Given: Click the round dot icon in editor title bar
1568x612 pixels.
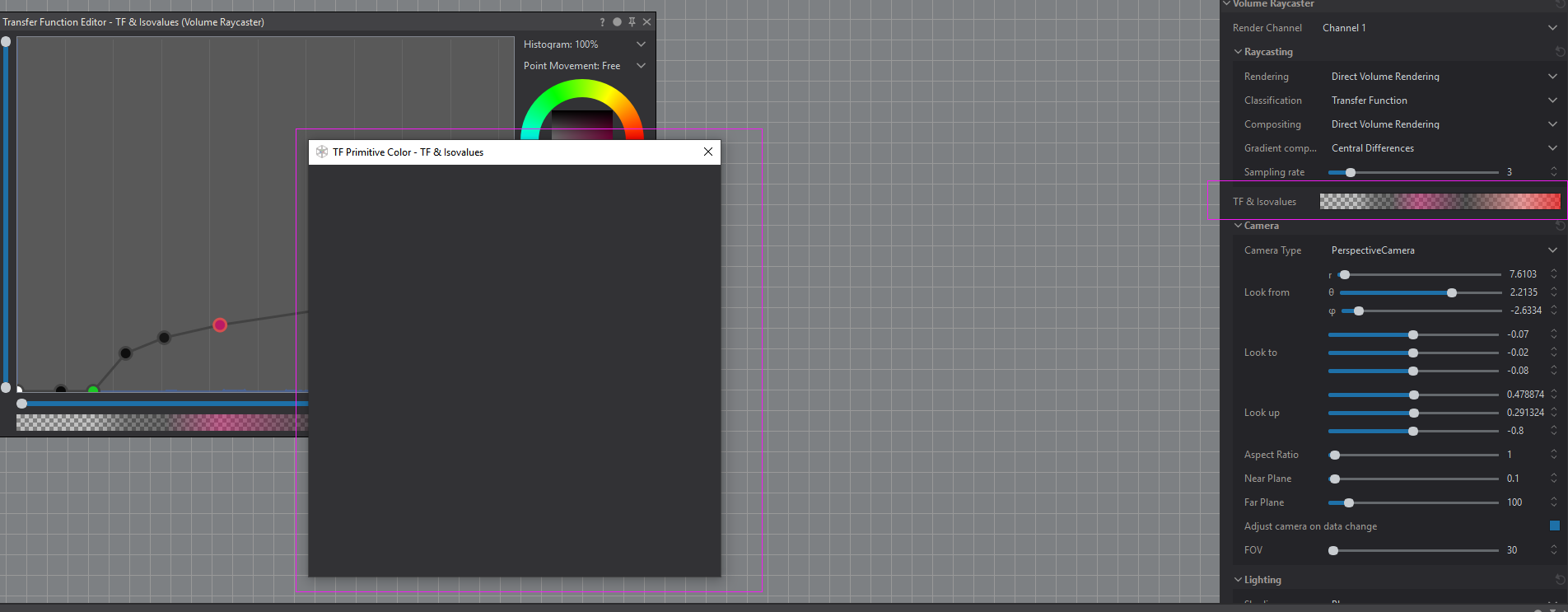Looking at the screenshot, I should 617,22.
